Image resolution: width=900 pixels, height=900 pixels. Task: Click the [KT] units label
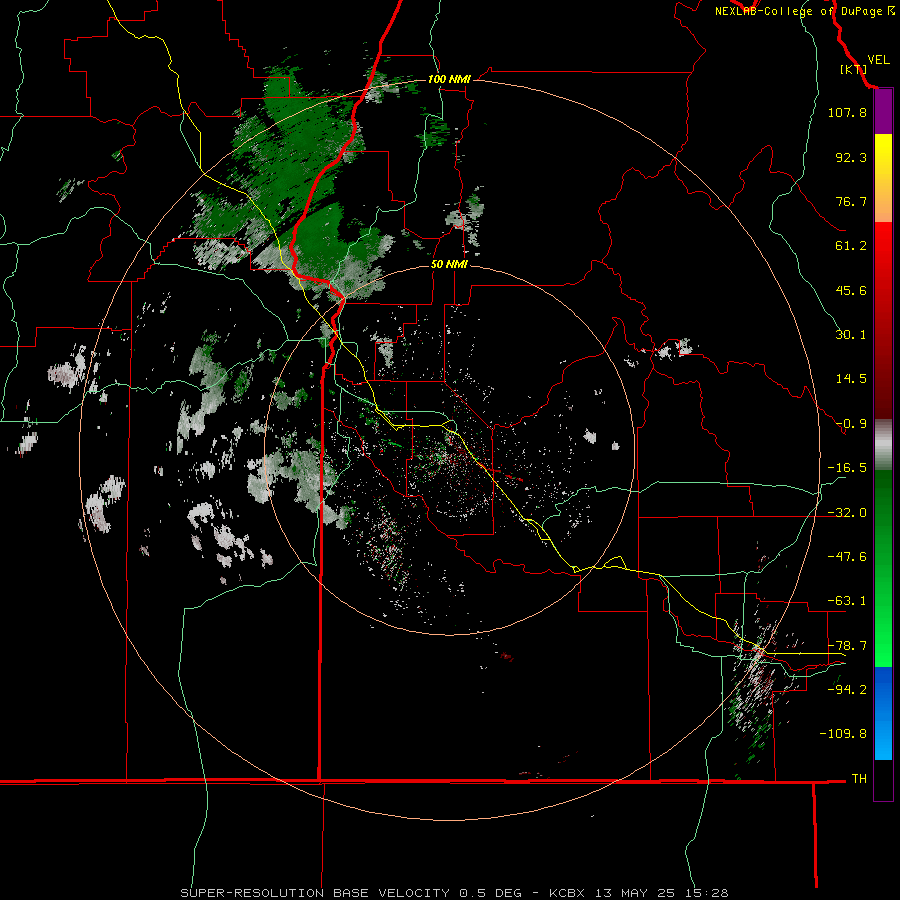pyautogui.click(x=854, y=69)
